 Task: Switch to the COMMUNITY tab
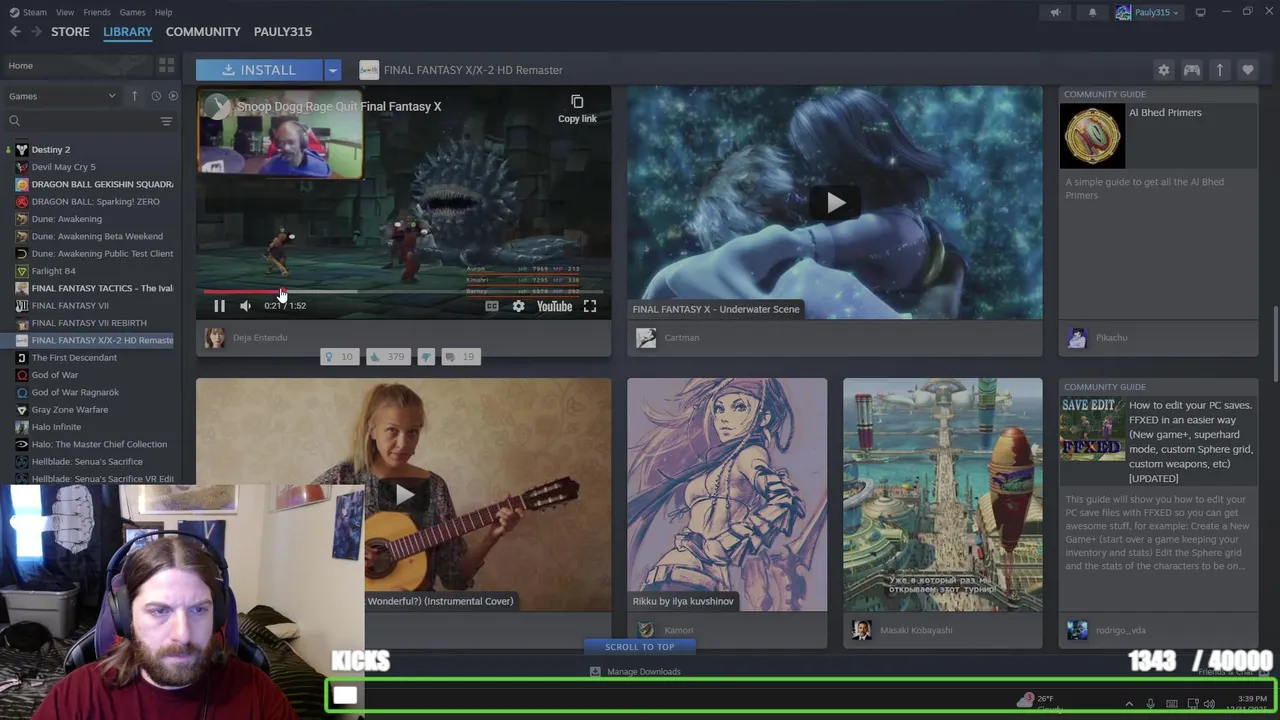203,31
